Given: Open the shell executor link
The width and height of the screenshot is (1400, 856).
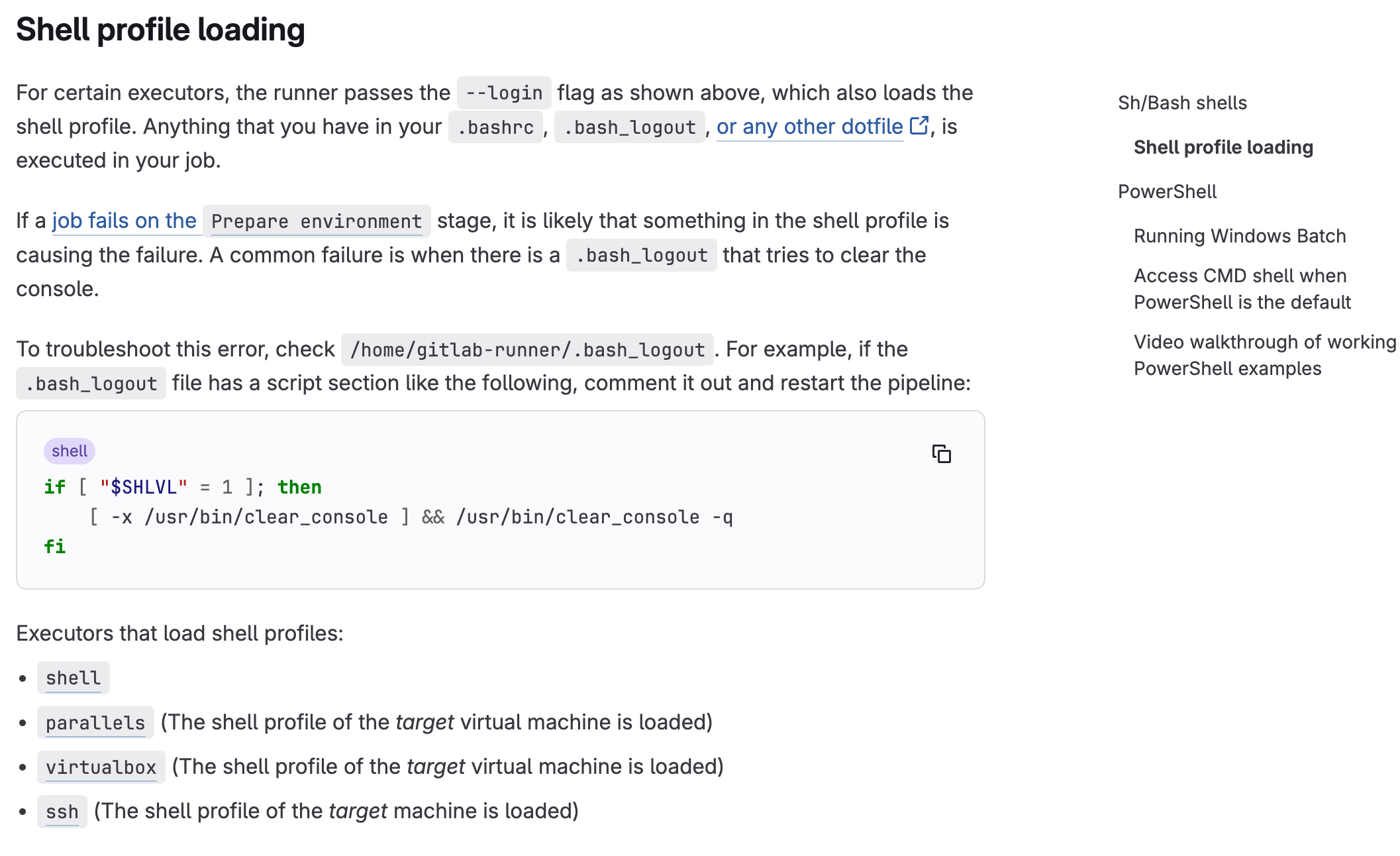Looking at the screenshot, I should point(74,678).
